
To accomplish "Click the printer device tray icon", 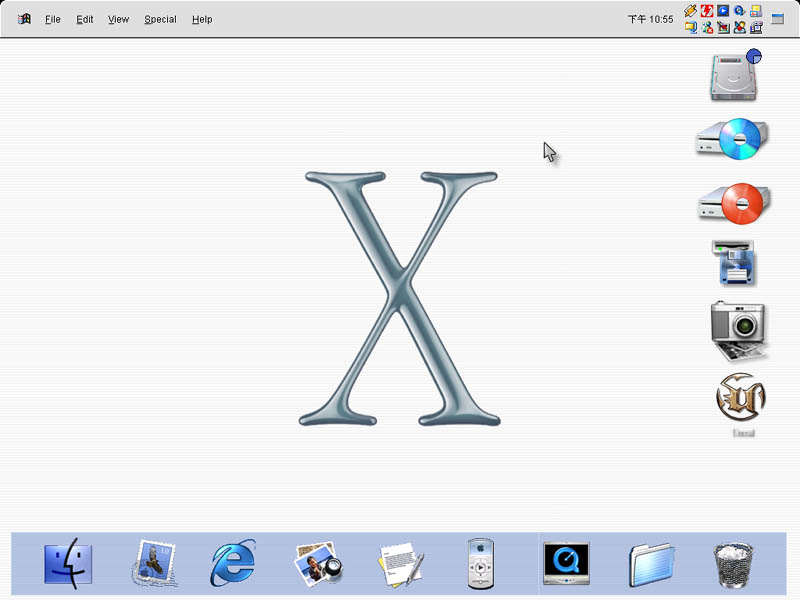I will [756, 27].
